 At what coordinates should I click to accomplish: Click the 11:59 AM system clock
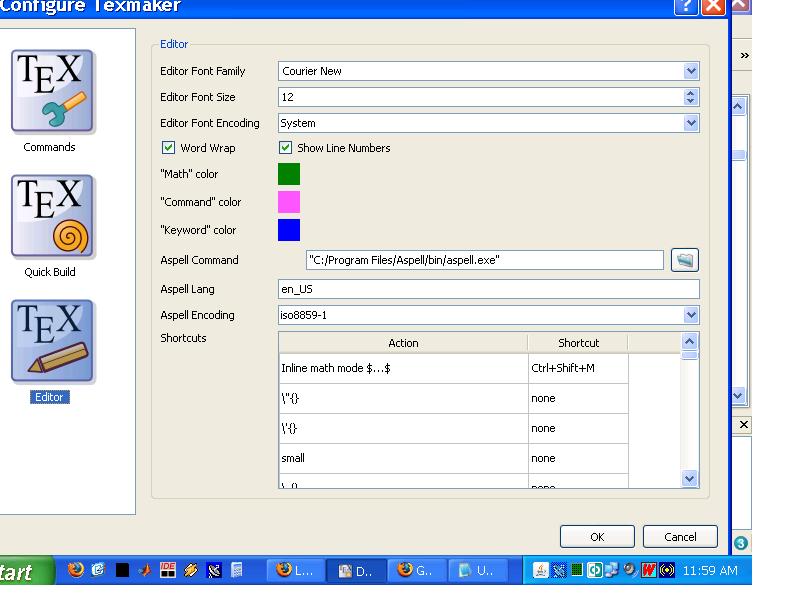[710, 570]
